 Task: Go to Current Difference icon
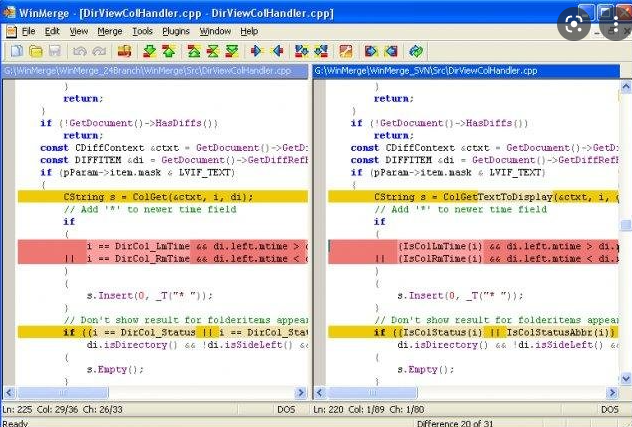coord(212,51)
